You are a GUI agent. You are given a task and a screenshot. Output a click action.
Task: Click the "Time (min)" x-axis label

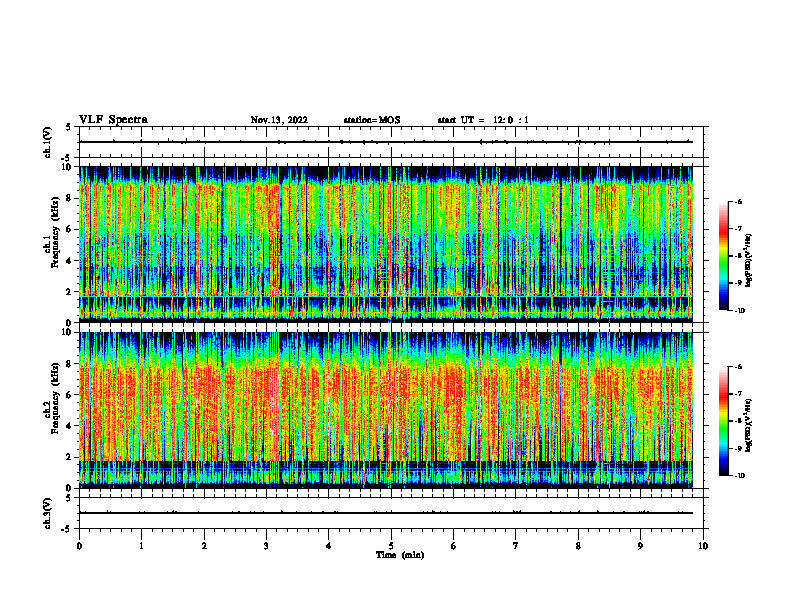[400, 555]
